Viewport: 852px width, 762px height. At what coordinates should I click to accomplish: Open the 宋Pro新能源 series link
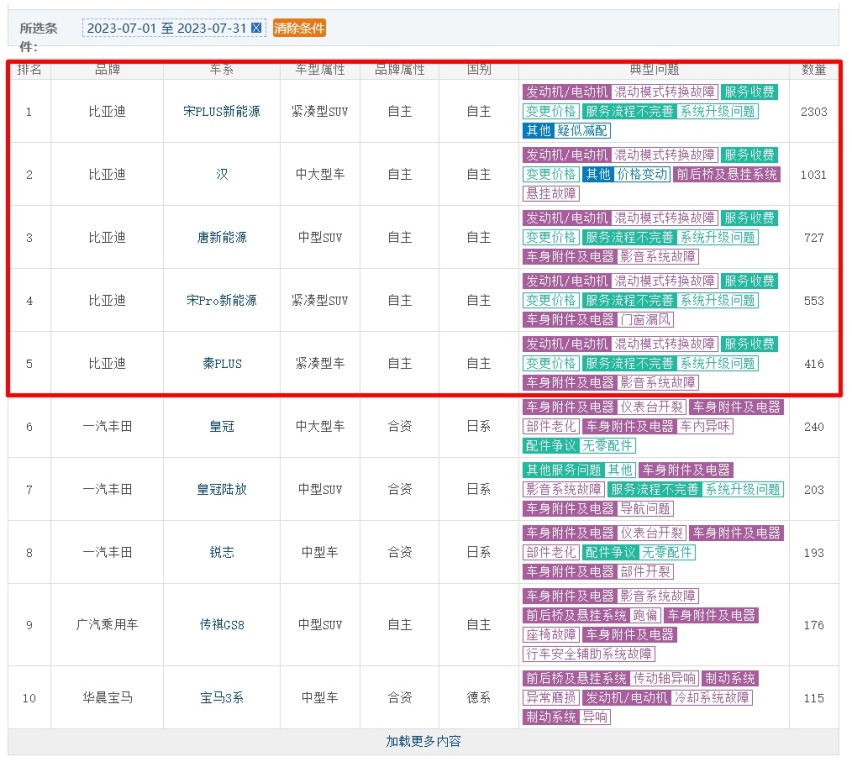click(220, 300)
